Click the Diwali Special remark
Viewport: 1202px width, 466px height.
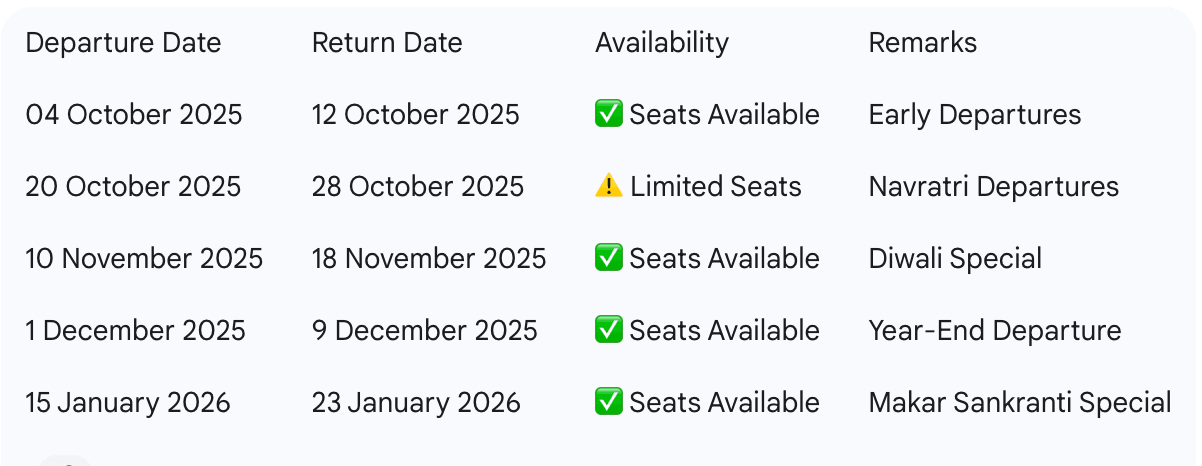(955, 259)
